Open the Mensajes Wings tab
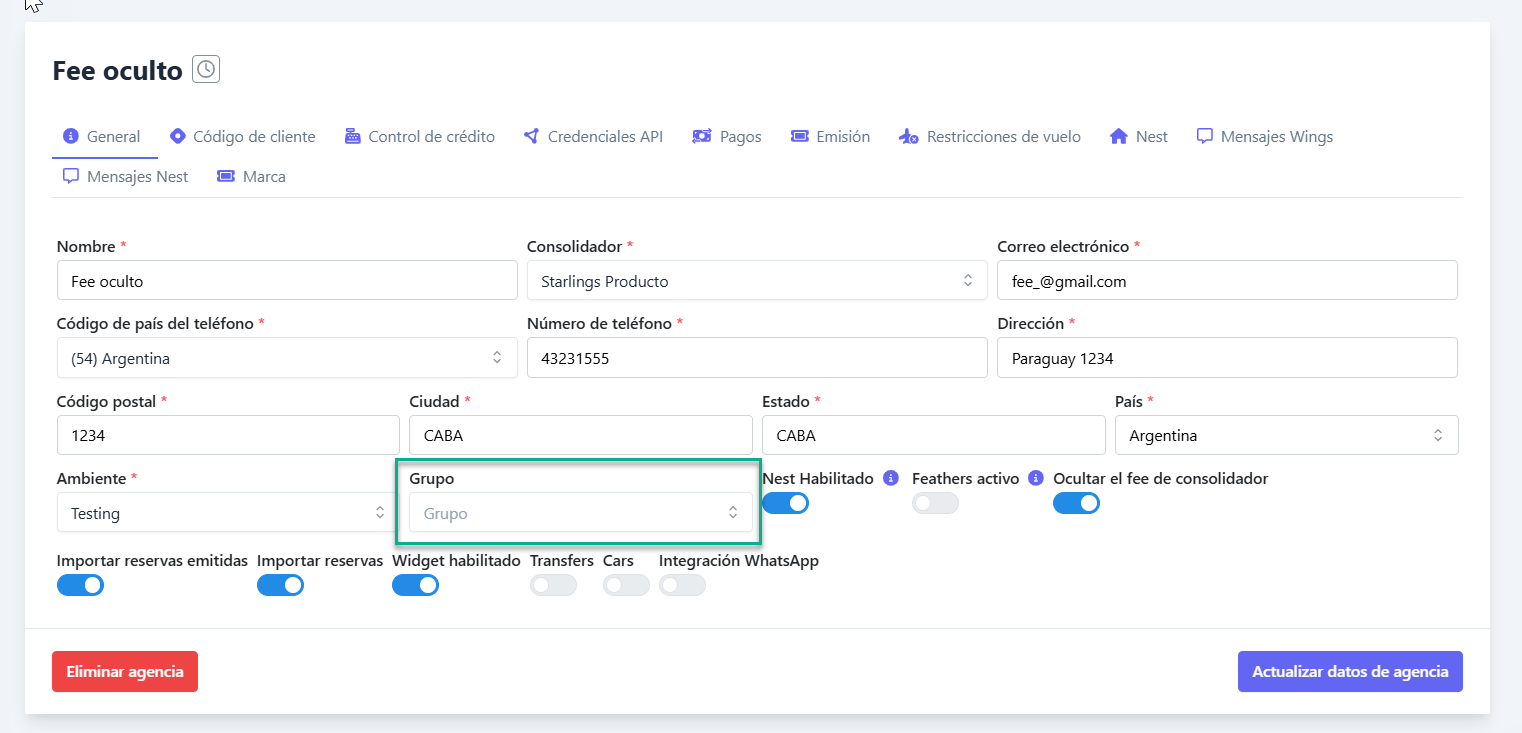Viewport: 1522px width, 733px height. tap(1265, 137)
